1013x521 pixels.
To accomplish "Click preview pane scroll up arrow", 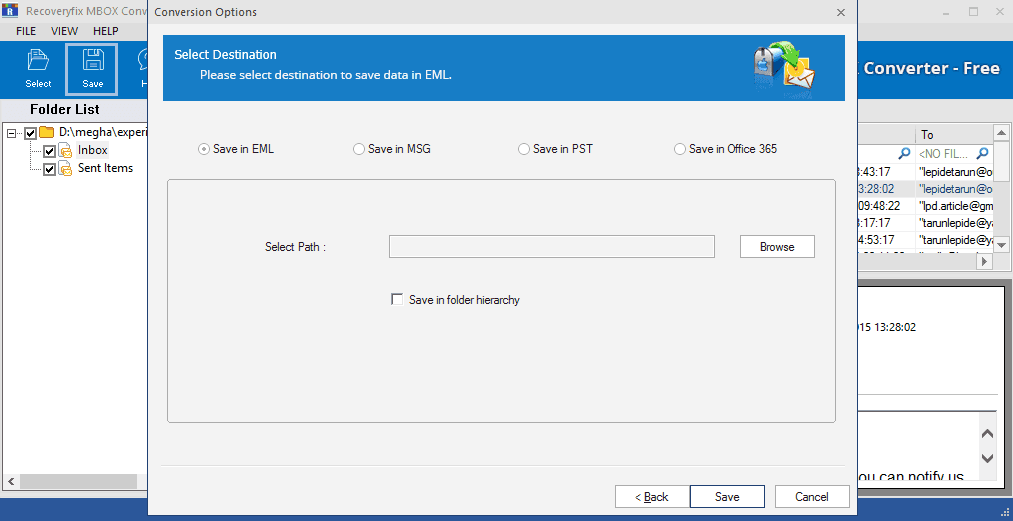I will pos(987,434).
